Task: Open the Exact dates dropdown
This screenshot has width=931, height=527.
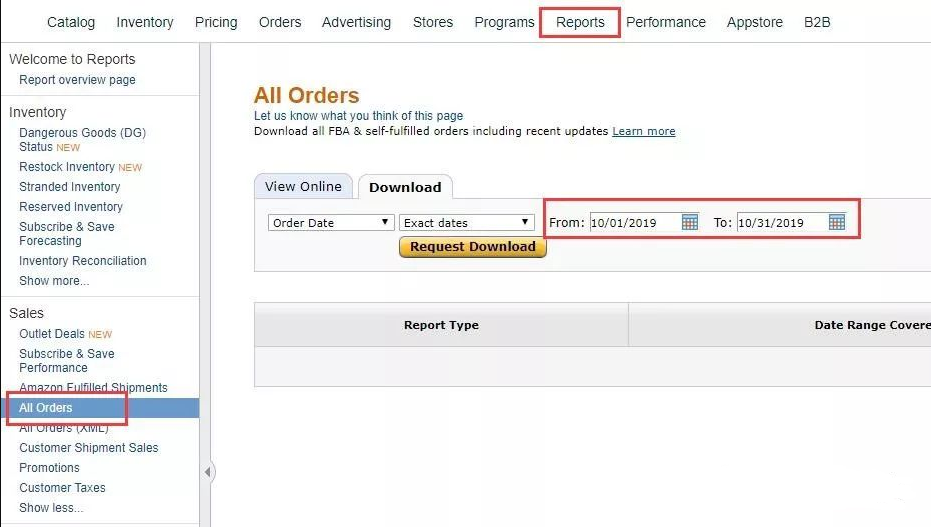Action: (x=467, y=223)
